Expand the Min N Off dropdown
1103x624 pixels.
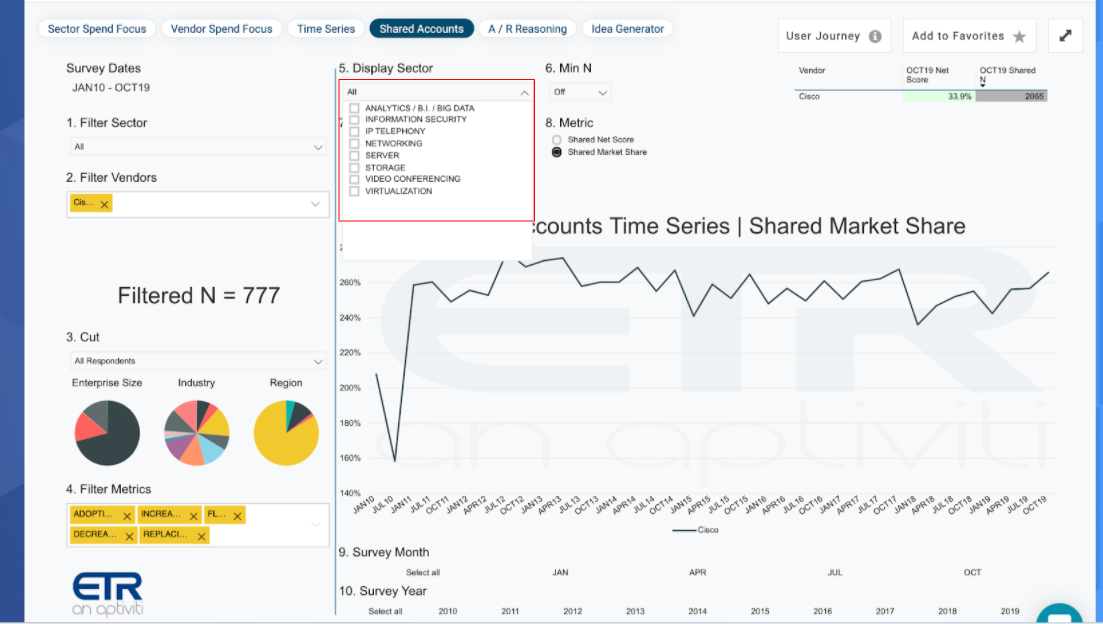580,92
